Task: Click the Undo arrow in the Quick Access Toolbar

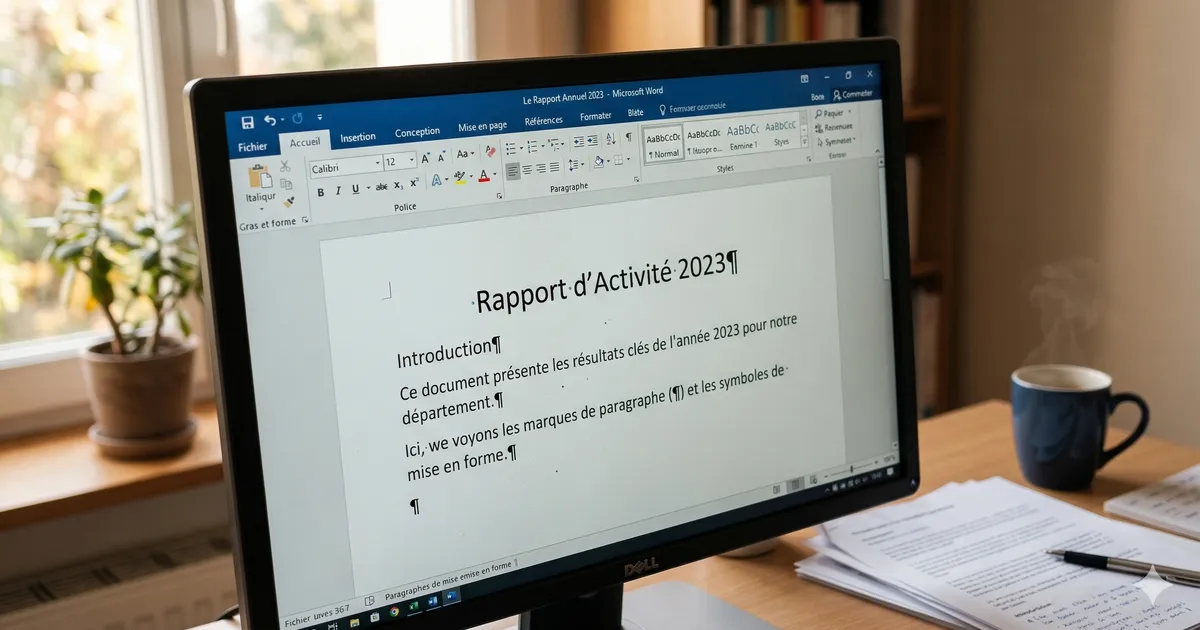Action: [270, 120]
